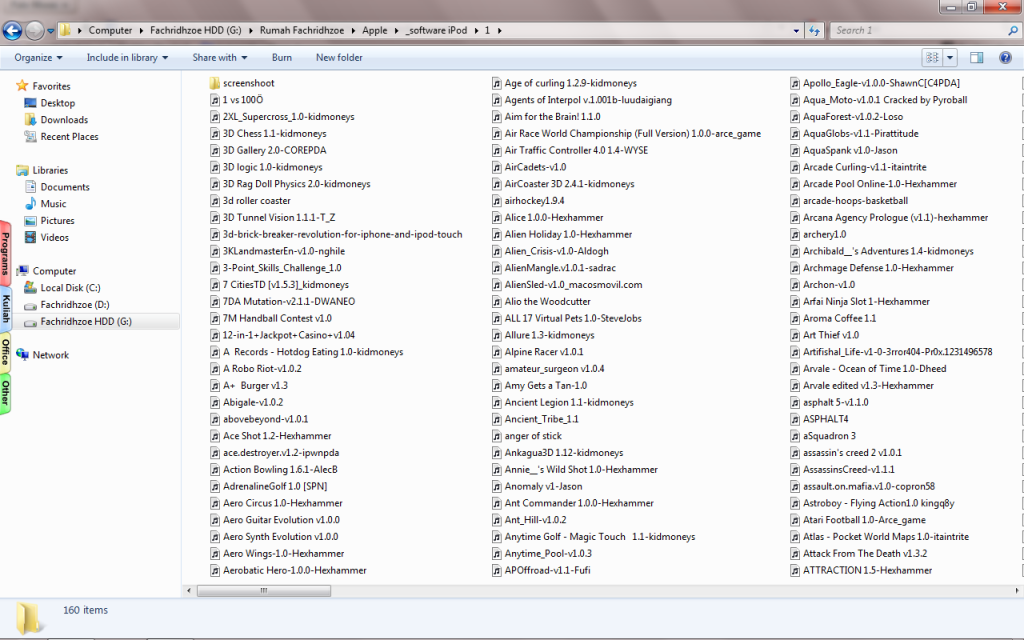Click New folder in the toolbar
The image size is (1024, 640).
tap(339, 57)
